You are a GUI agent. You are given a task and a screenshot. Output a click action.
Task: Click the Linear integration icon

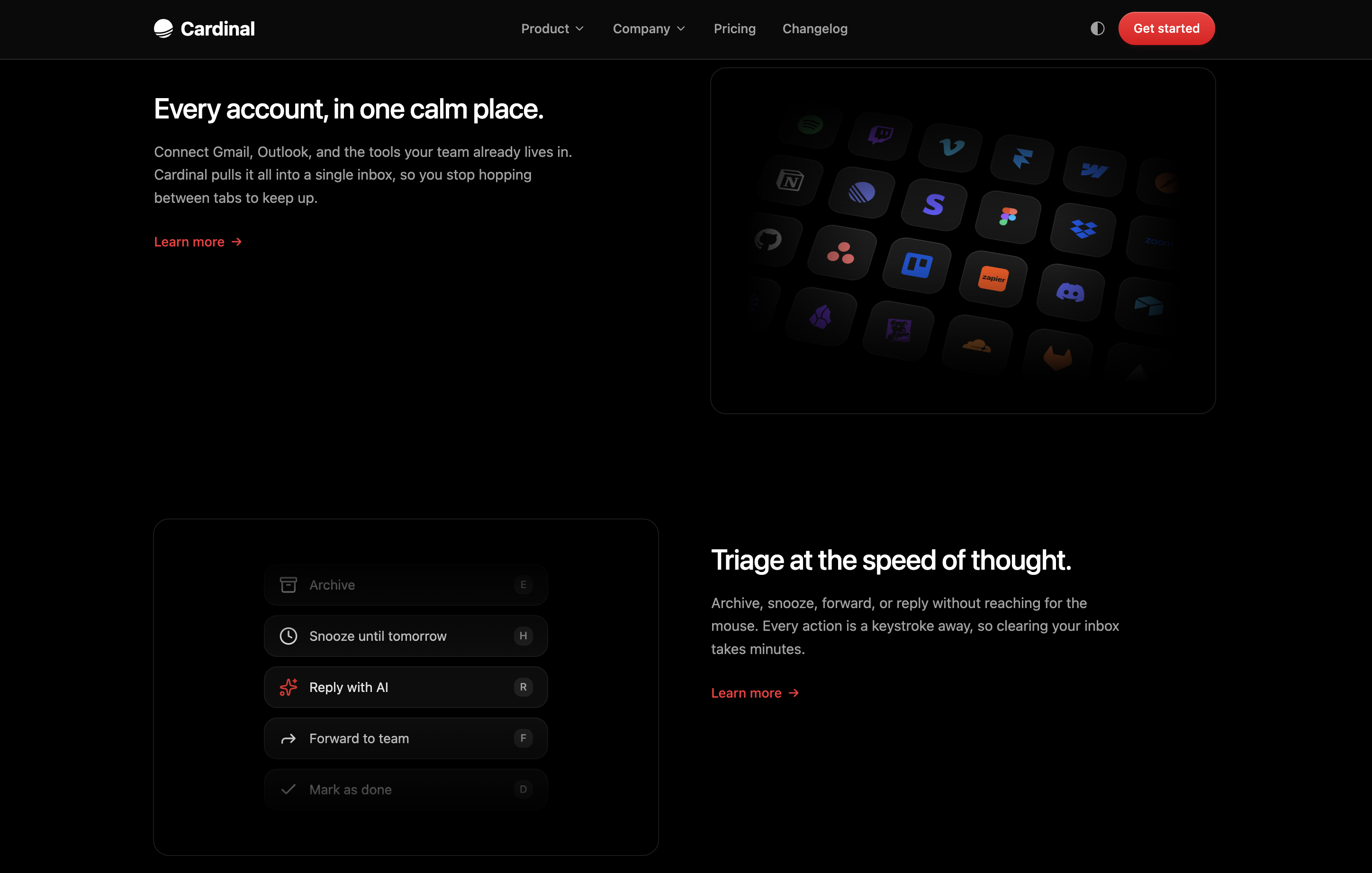click(862, 192)
